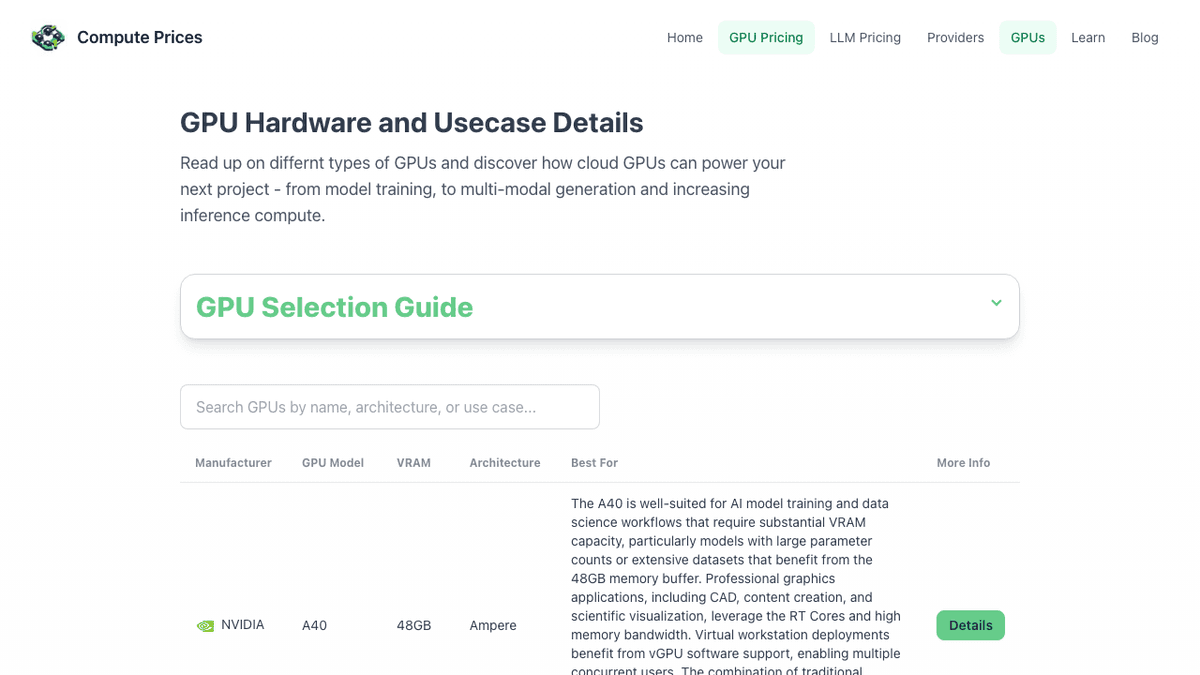Click the More Info column header
This screenshot has width=1200, height=675.
963,463
